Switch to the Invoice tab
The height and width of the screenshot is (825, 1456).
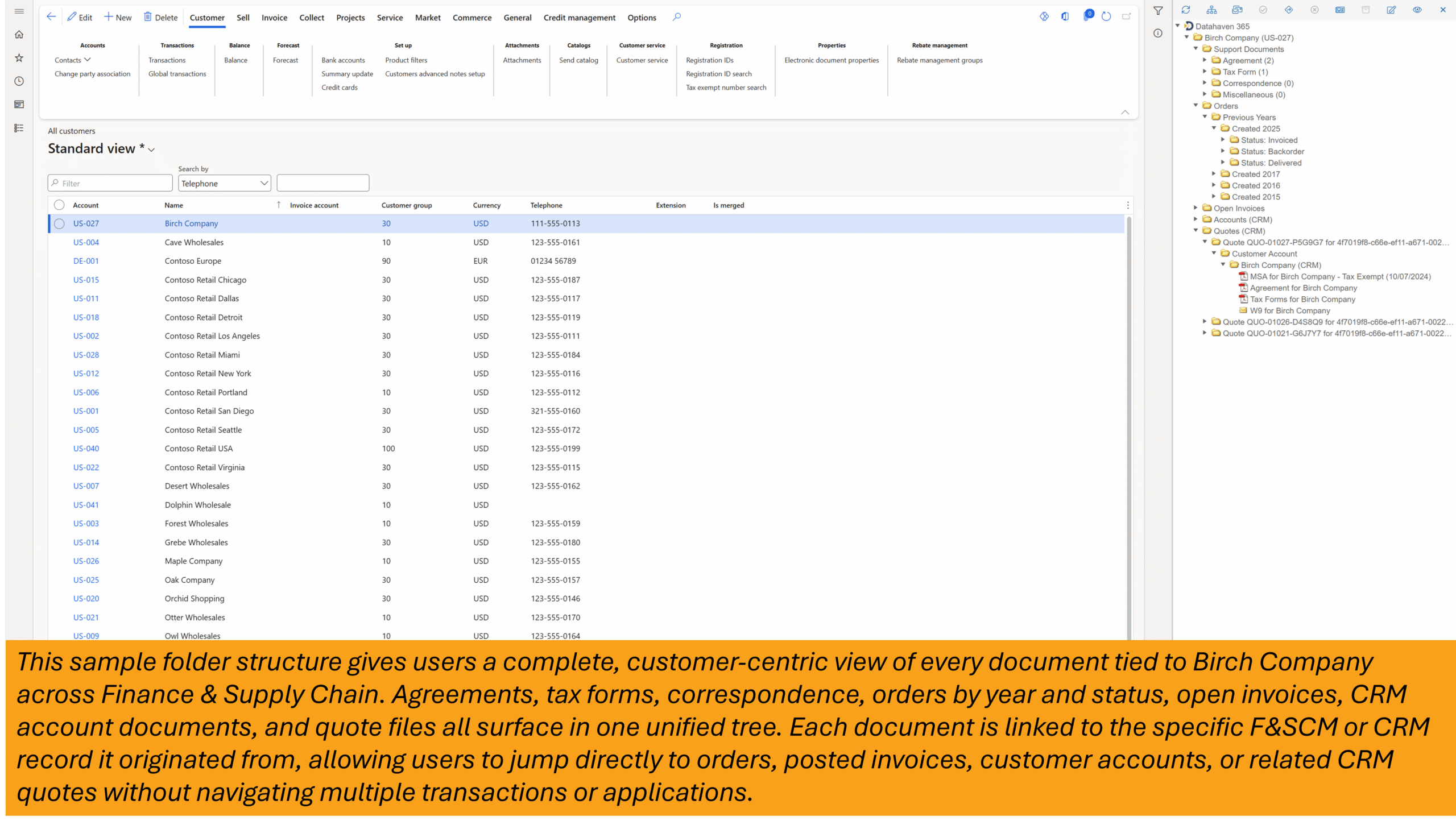coord(274,18)
